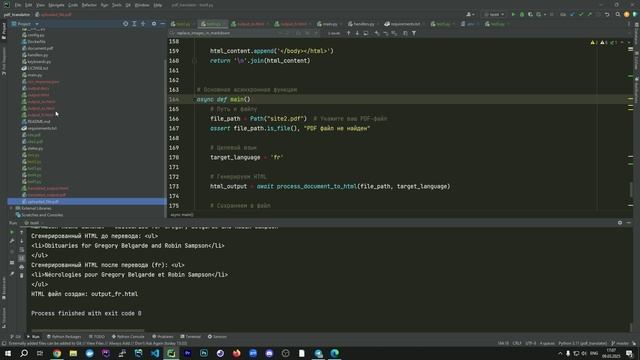The image size is (640, 360).
Task: Open the notifications icon in system tray
Action: click(x=629, y=353)
